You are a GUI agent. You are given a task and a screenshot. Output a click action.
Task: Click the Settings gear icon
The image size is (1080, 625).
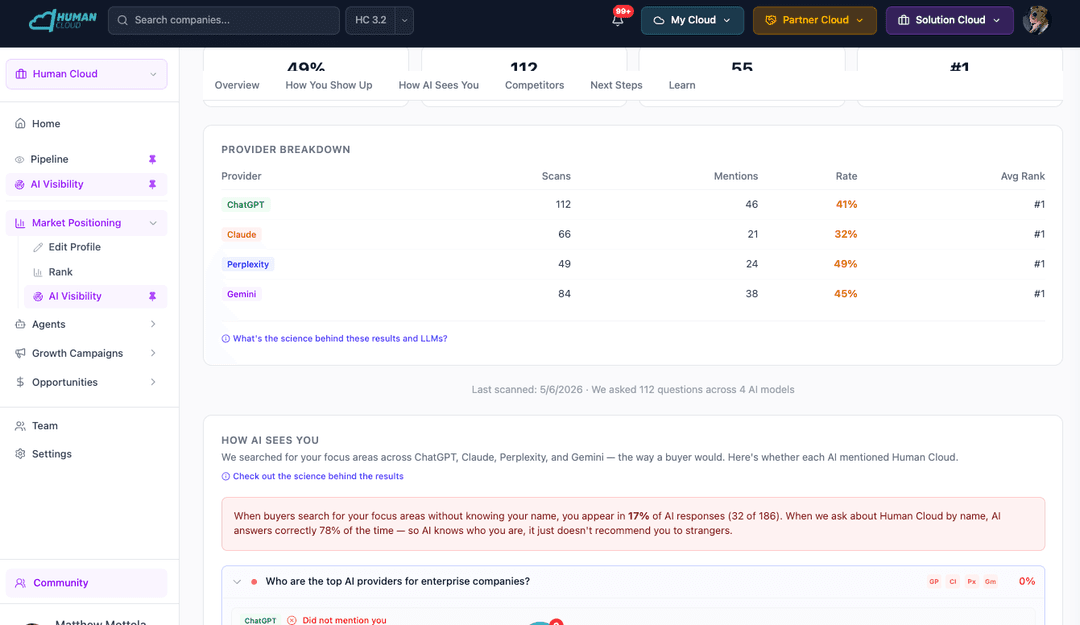pos(20,454)
